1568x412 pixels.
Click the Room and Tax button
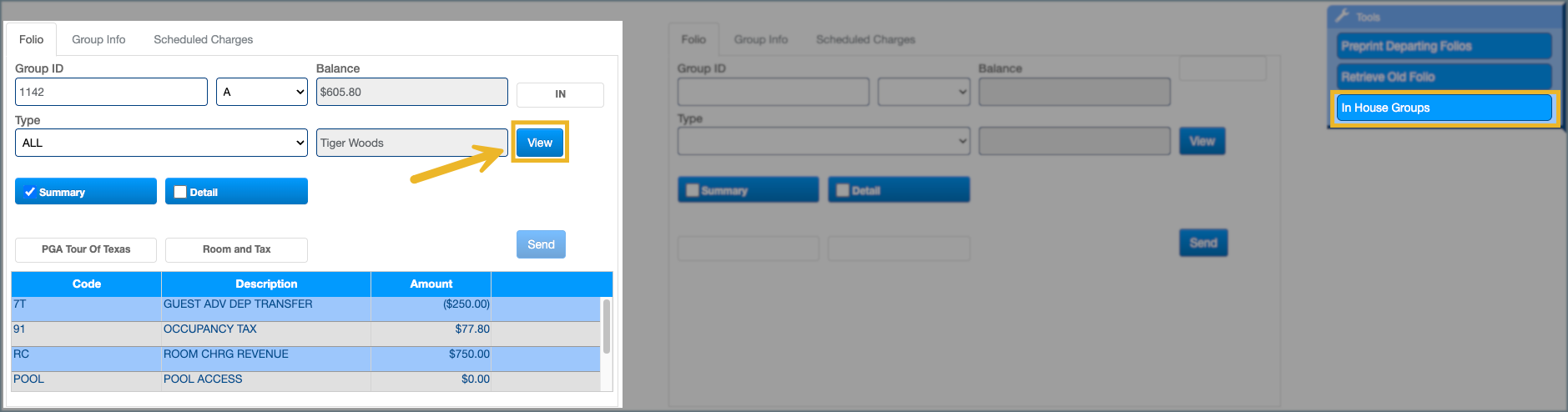click(x=236, y=249)
